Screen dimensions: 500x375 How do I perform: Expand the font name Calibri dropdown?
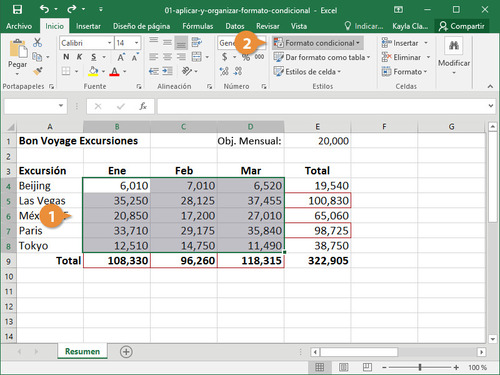click(109, 43)
